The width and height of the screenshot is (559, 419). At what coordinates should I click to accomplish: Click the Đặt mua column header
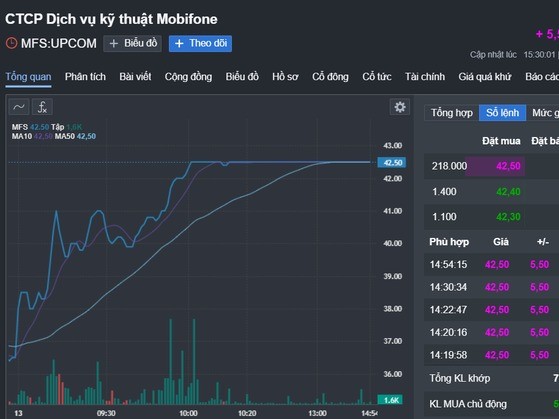501,141
